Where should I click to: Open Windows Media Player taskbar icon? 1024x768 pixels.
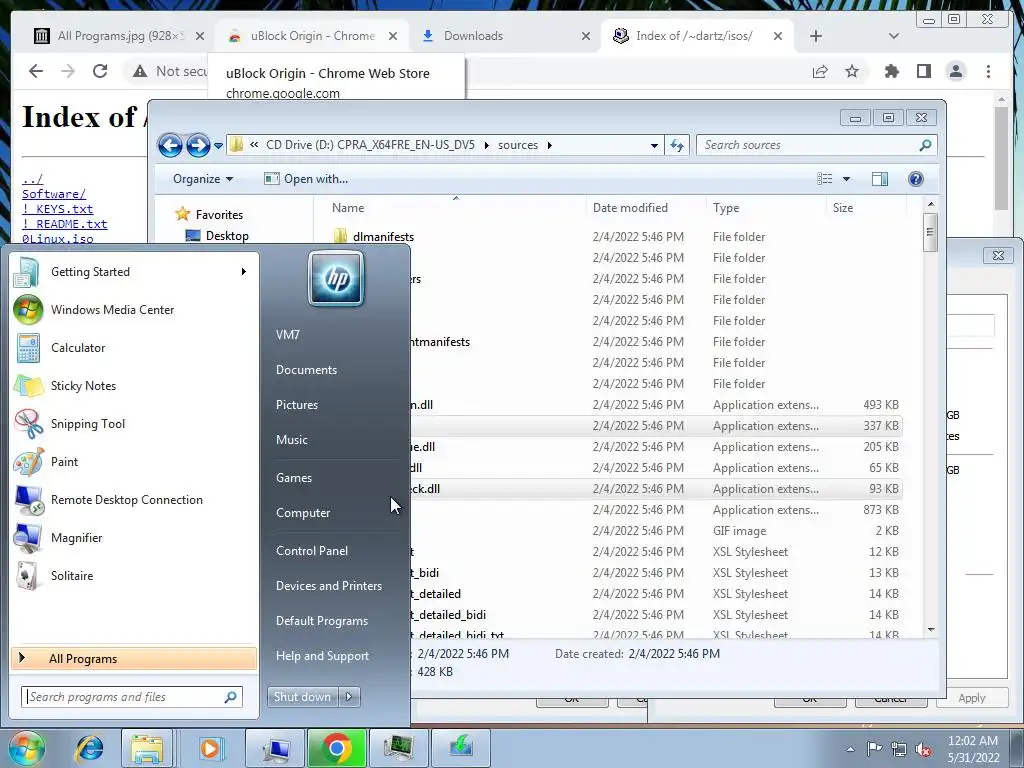click(x=210, y=748)
